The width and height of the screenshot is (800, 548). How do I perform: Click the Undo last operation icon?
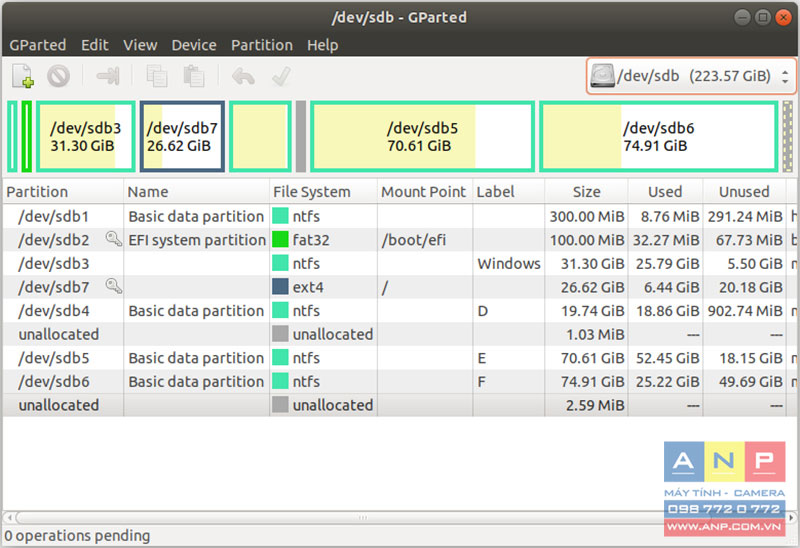tap(243, 77)
